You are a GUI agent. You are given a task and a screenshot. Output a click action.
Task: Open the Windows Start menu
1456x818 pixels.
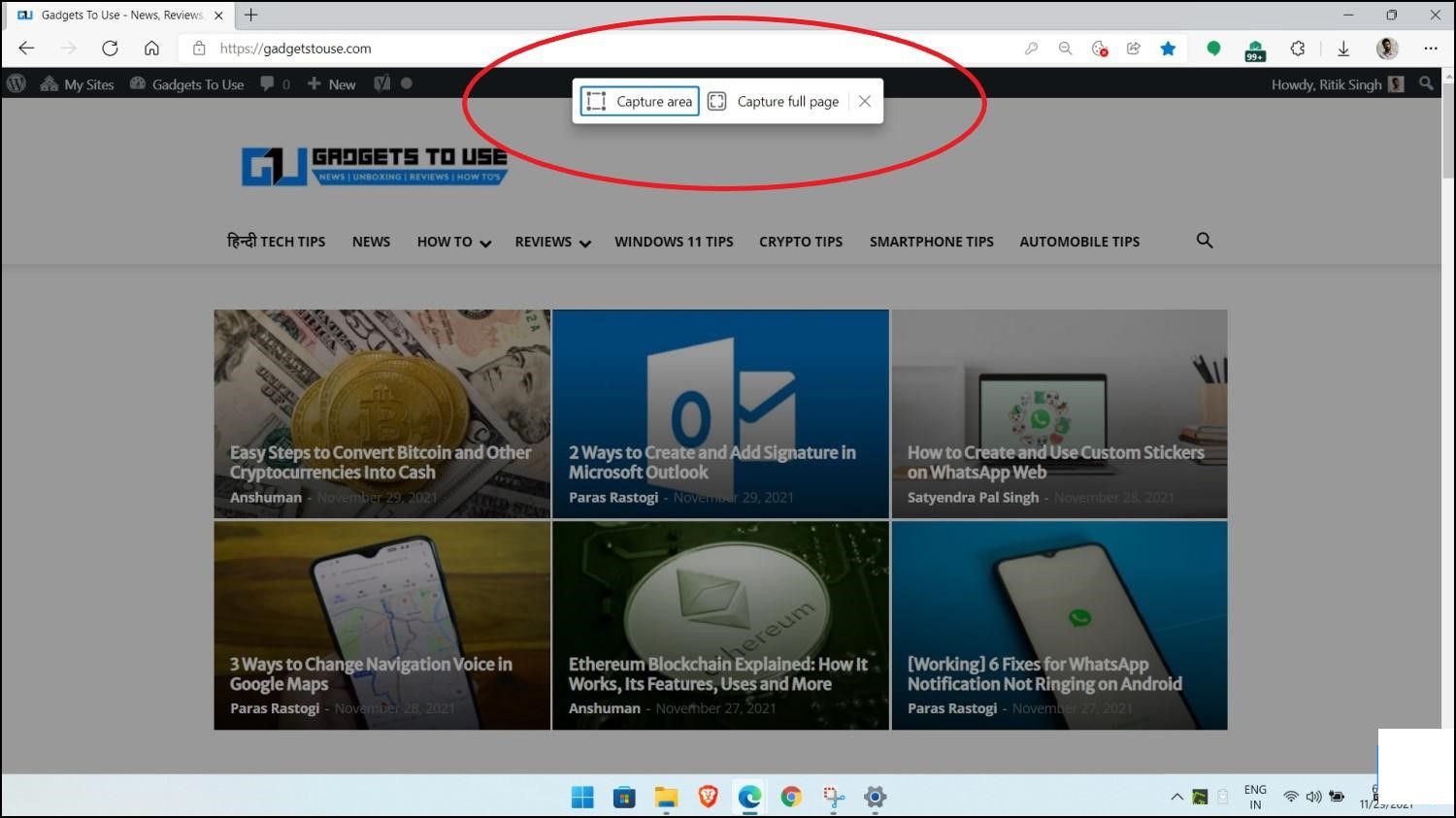pos(582,797)
